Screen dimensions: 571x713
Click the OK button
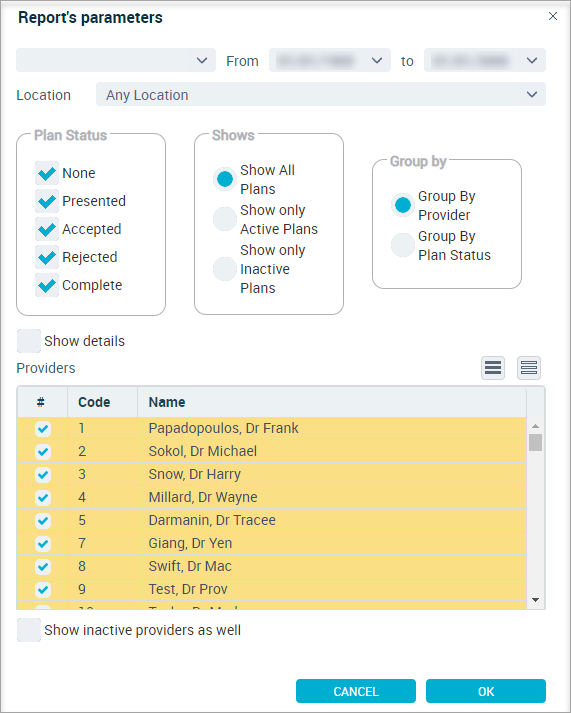[x=486, y=691]
